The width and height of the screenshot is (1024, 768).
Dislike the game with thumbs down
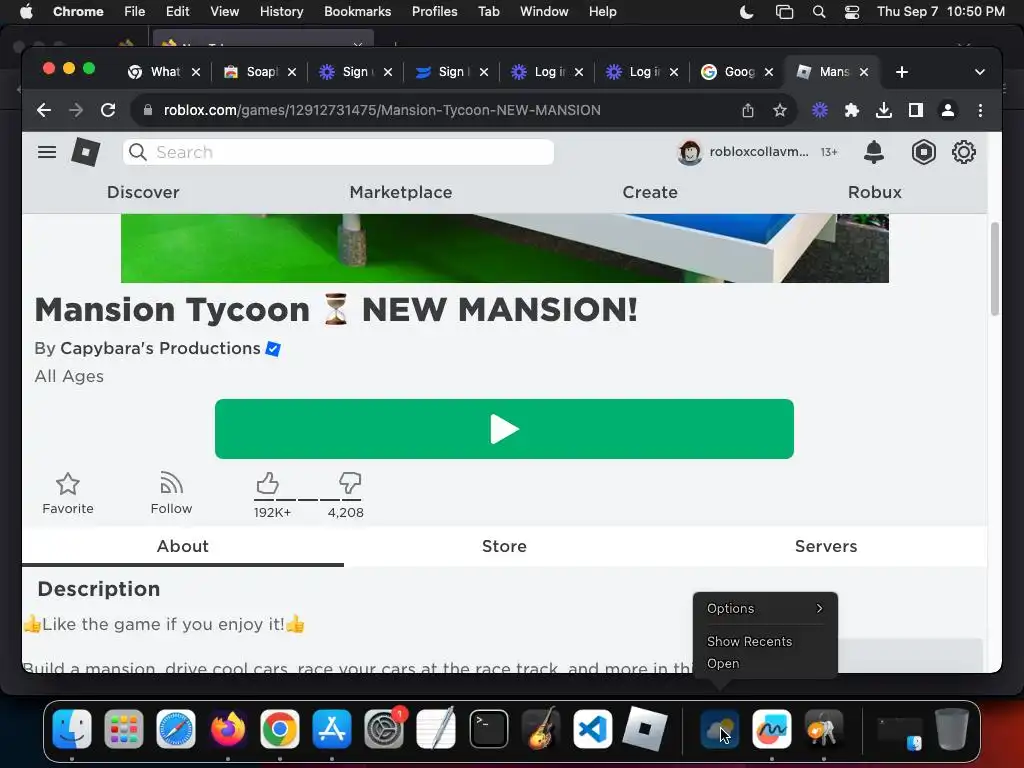350,483
